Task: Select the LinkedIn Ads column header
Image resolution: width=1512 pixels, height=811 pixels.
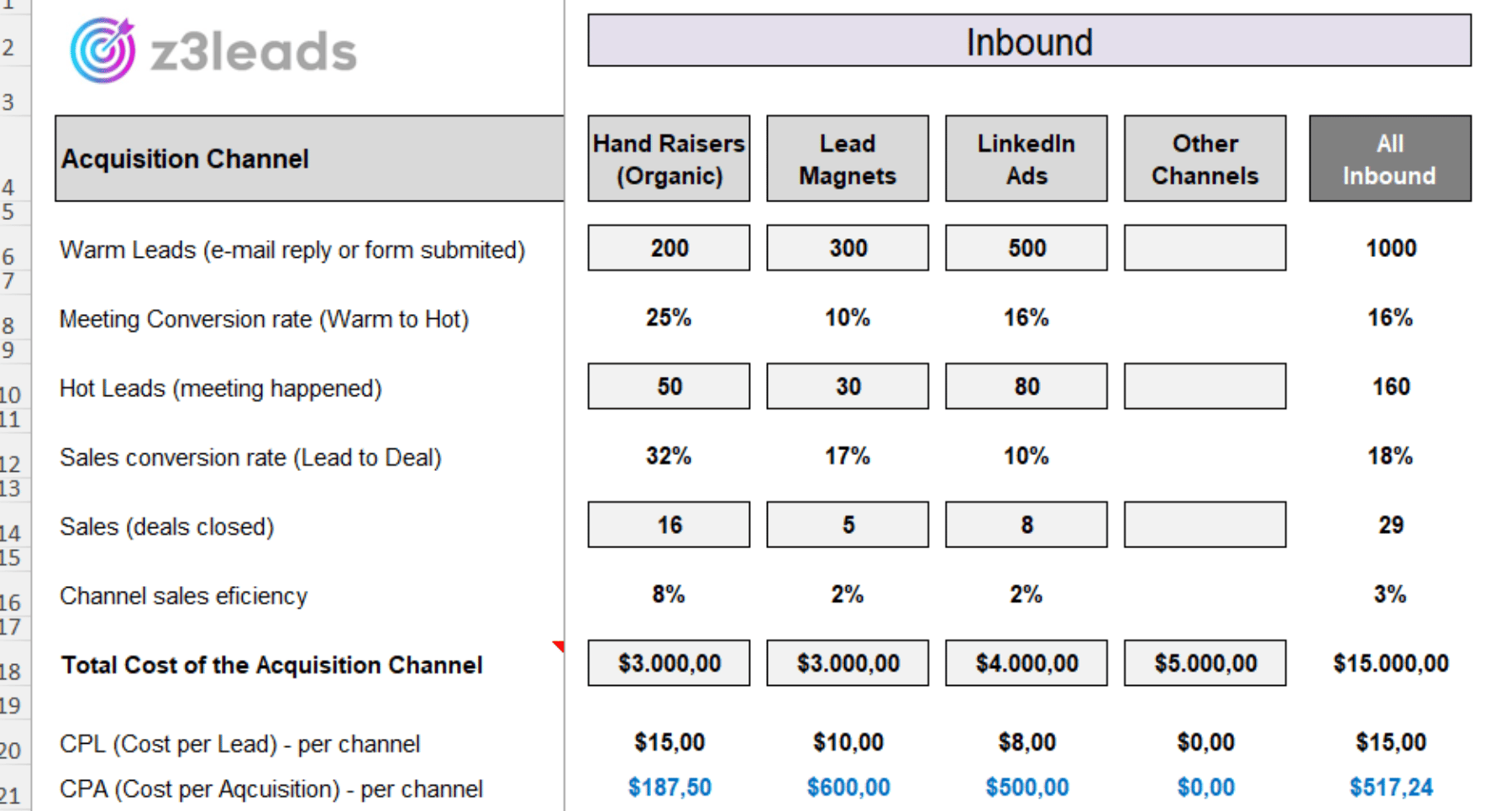Action: 1026,159
